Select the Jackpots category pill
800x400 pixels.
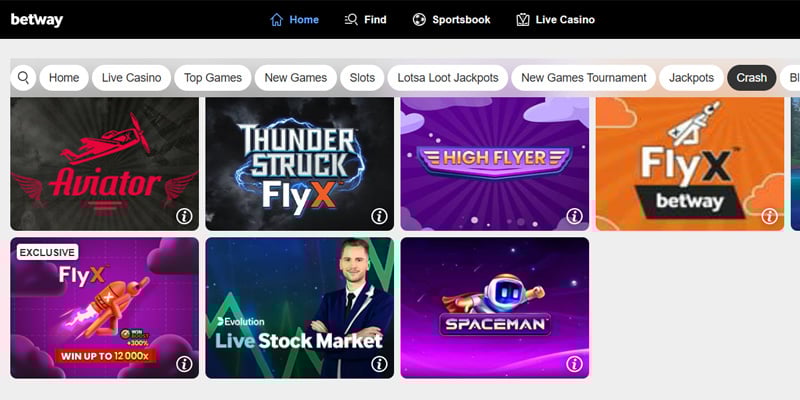tap(691, 78)
